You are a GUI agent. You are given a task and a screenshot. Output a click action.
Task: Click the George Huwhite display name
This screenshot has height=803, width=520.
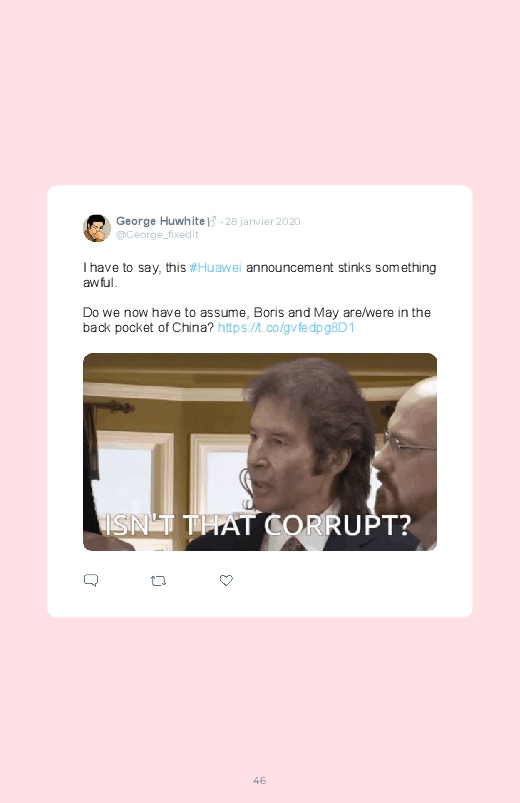pos(160,221)
